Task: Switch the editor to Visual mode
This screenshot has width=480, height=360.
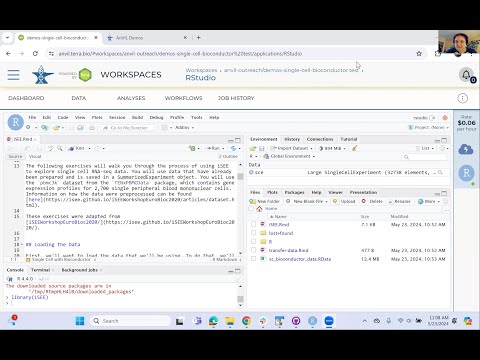Action: [35, 156]
